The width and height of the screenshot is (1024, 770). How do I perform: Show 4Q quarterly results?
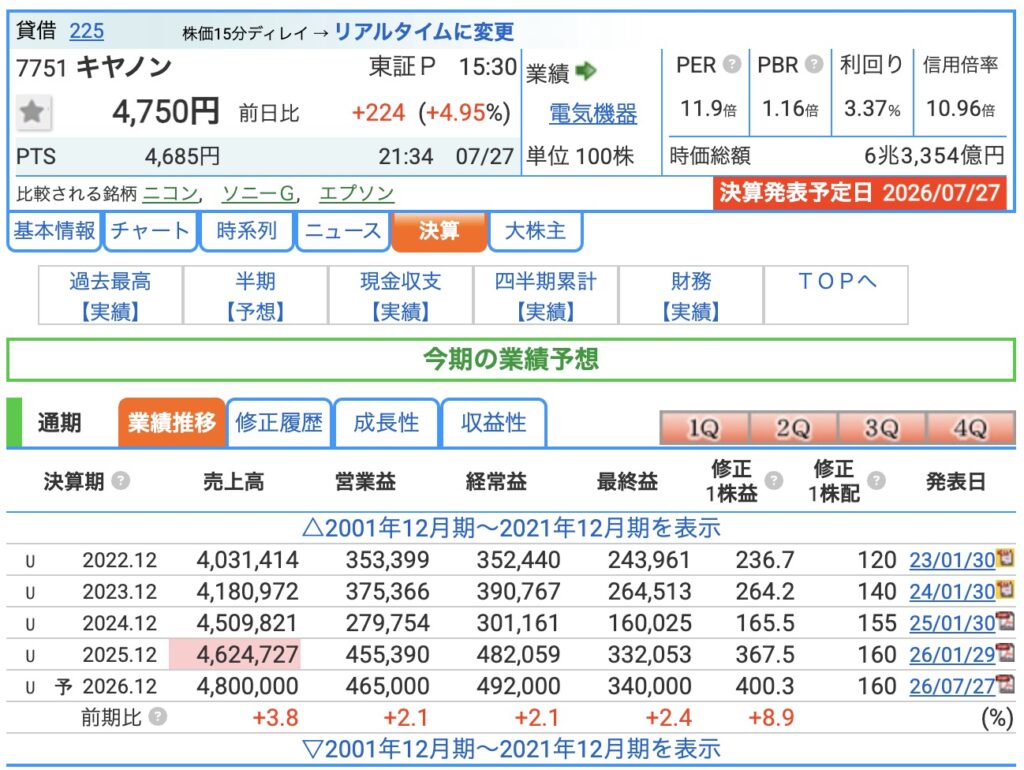[x=970, y=428]
